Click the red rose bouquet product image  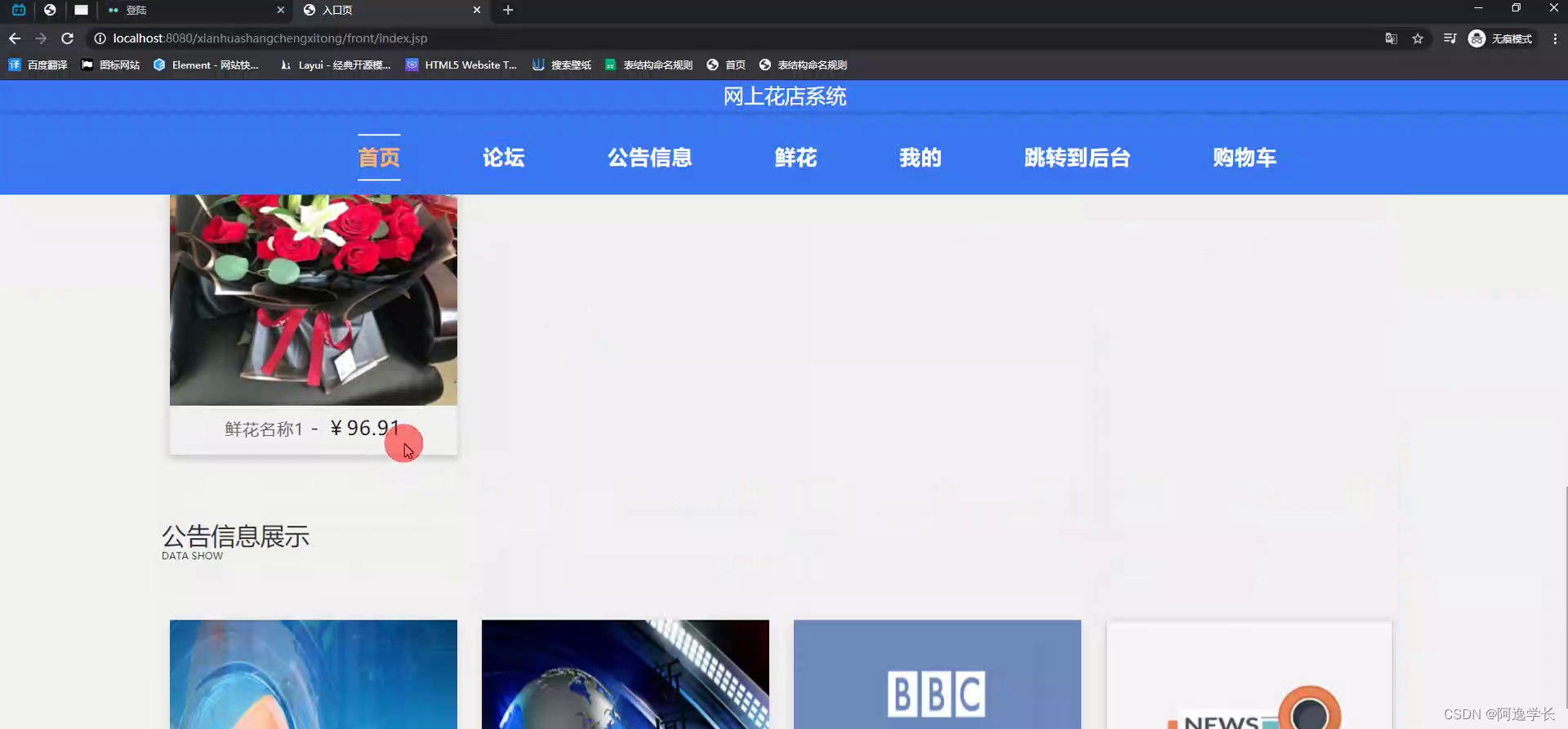click(314, 300)
